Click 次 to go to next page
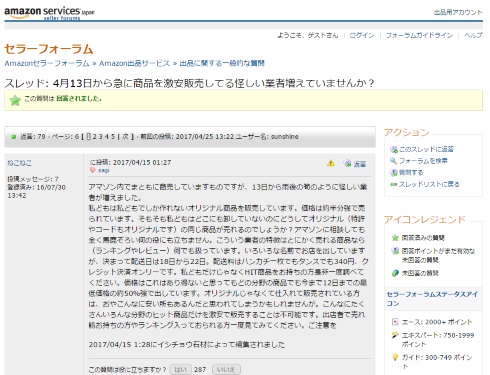Image resolution: width=490 pixels, height=375 pixels. [125, 136]
